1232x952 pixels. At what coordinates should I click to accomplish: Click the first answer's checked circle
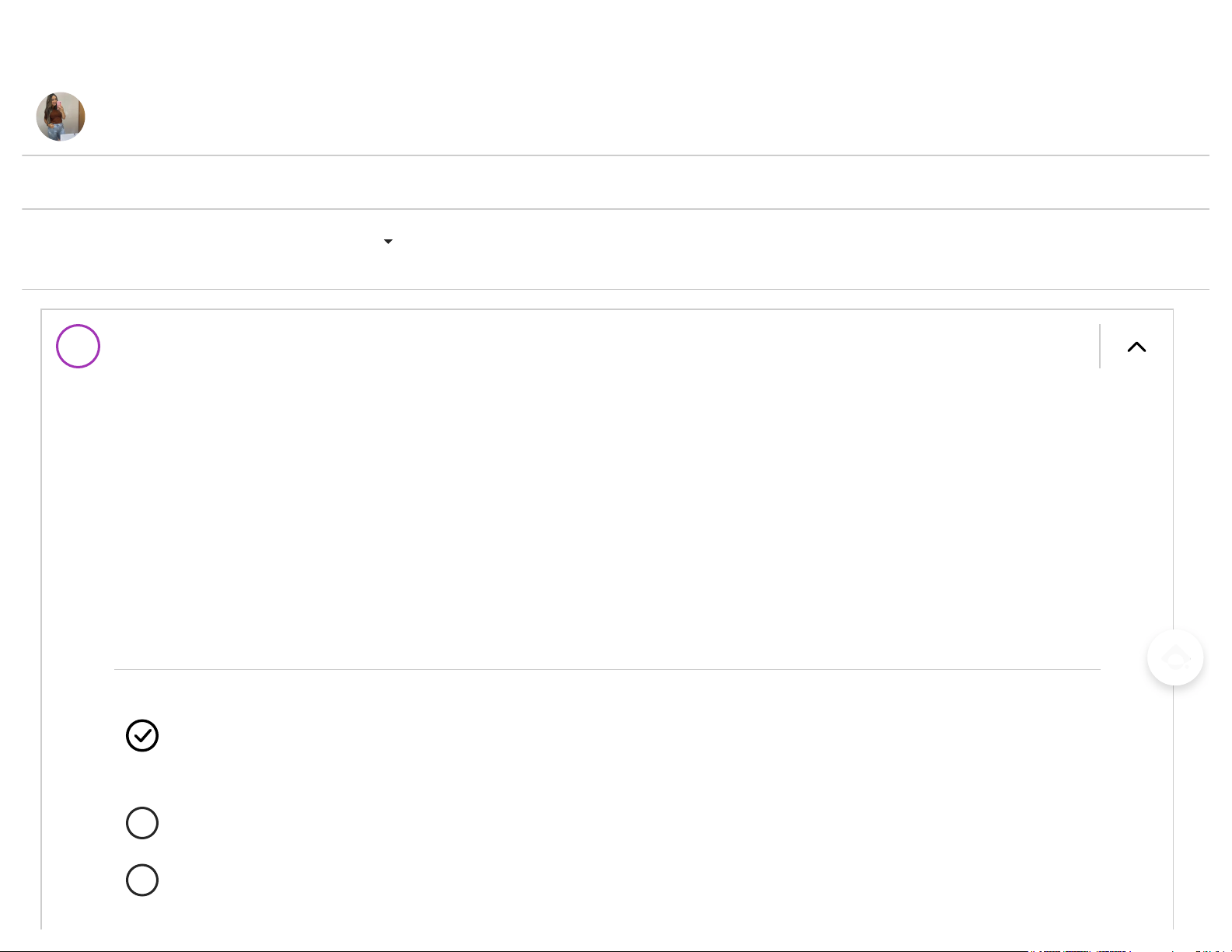142,736
